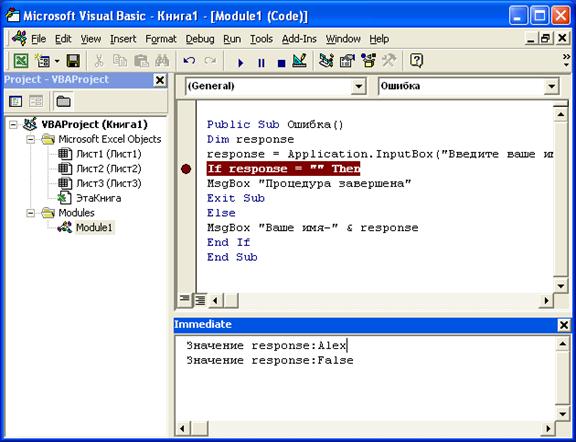Collapse the Microsoft Excel Objects folder
Viewport: 576px width, 442px height.
click(x=31, y=140)
